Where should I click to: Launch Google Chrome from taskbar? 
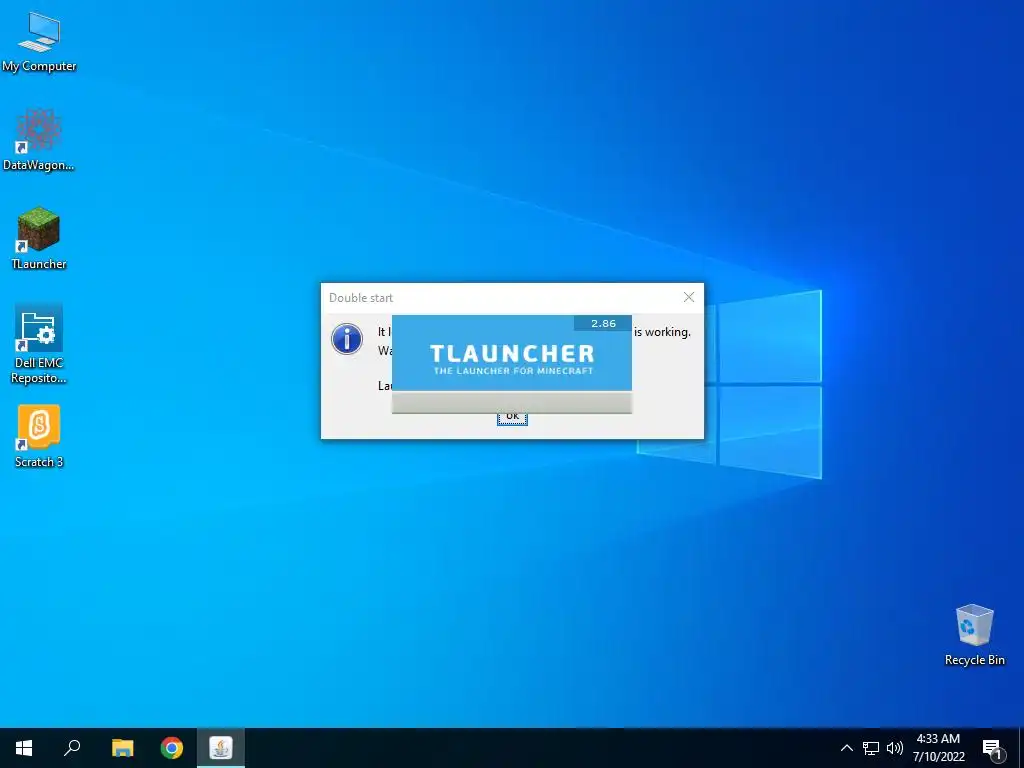172,748
